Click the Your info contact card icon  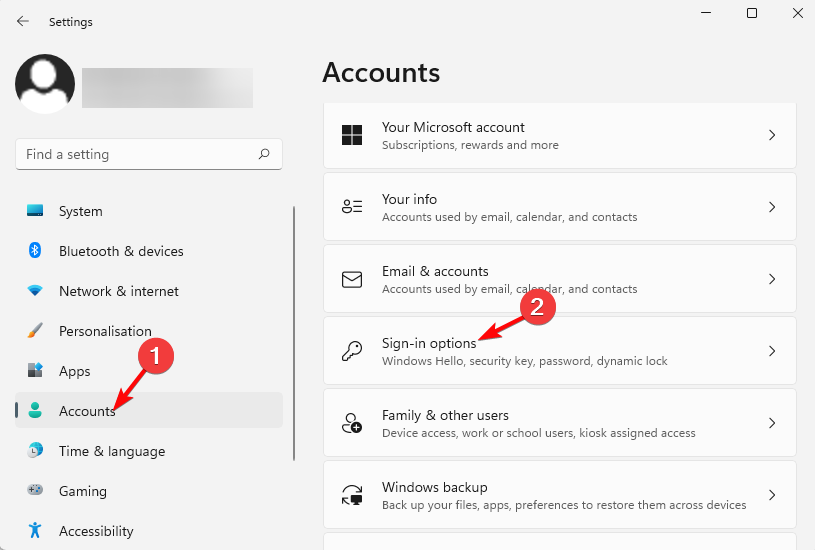[352, 207]
